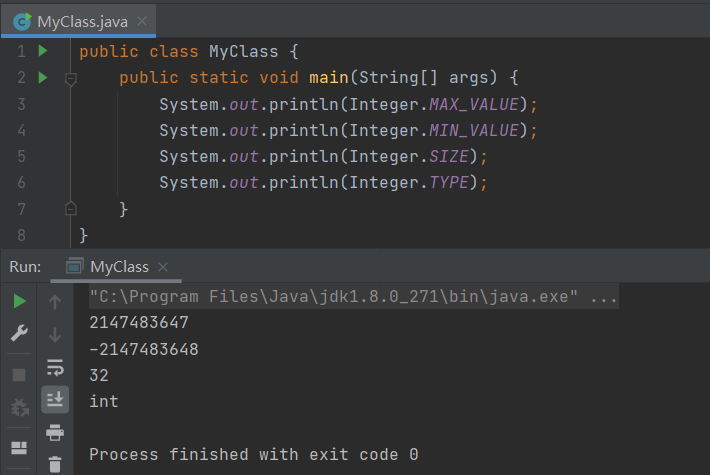Click the Restore Layout icon in the run panel

tap(19, 448)
